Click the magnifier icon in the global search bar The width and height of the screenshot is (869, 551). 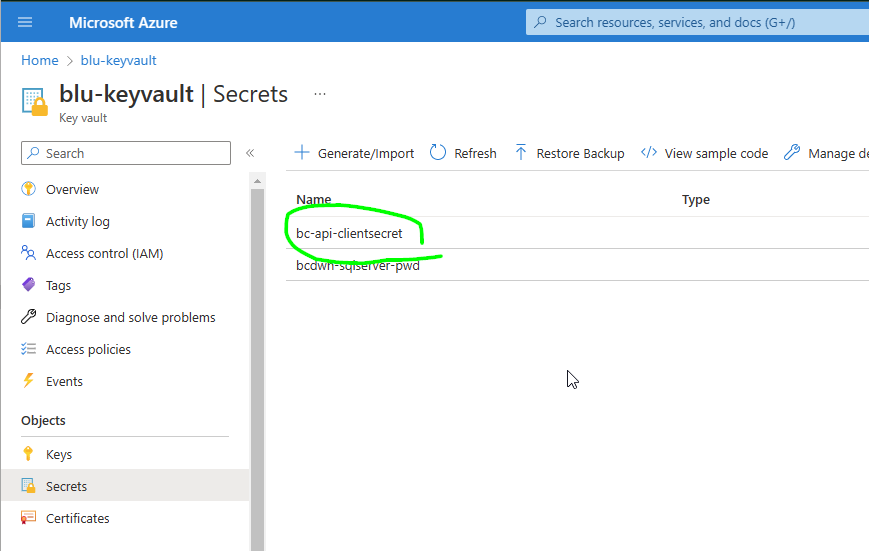pos(540,22)
